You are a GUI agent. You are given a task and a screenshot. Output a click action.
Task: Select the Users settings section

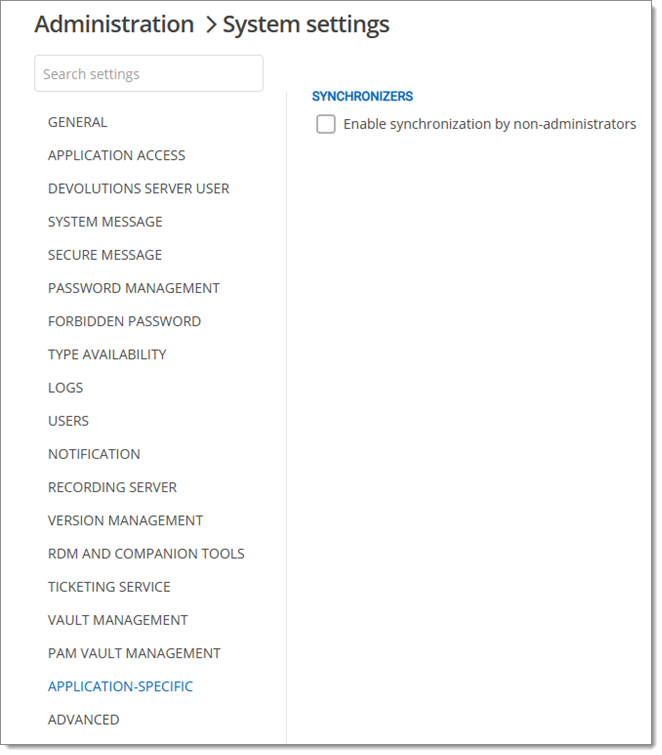point(68,421)
